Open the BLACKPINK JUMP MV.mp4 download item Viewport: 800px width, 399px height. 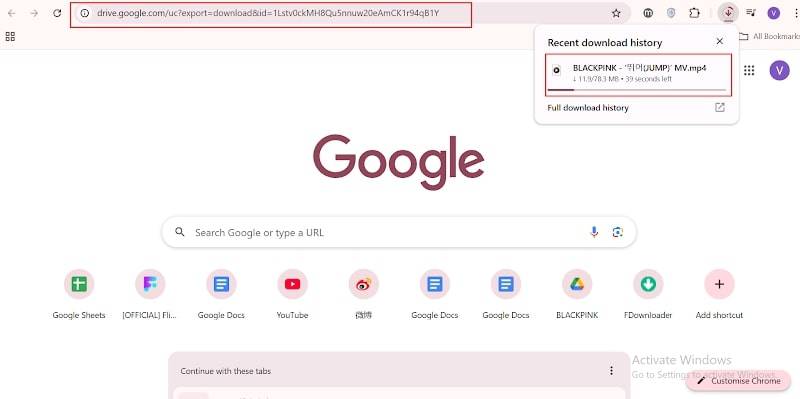pos(638,74)
